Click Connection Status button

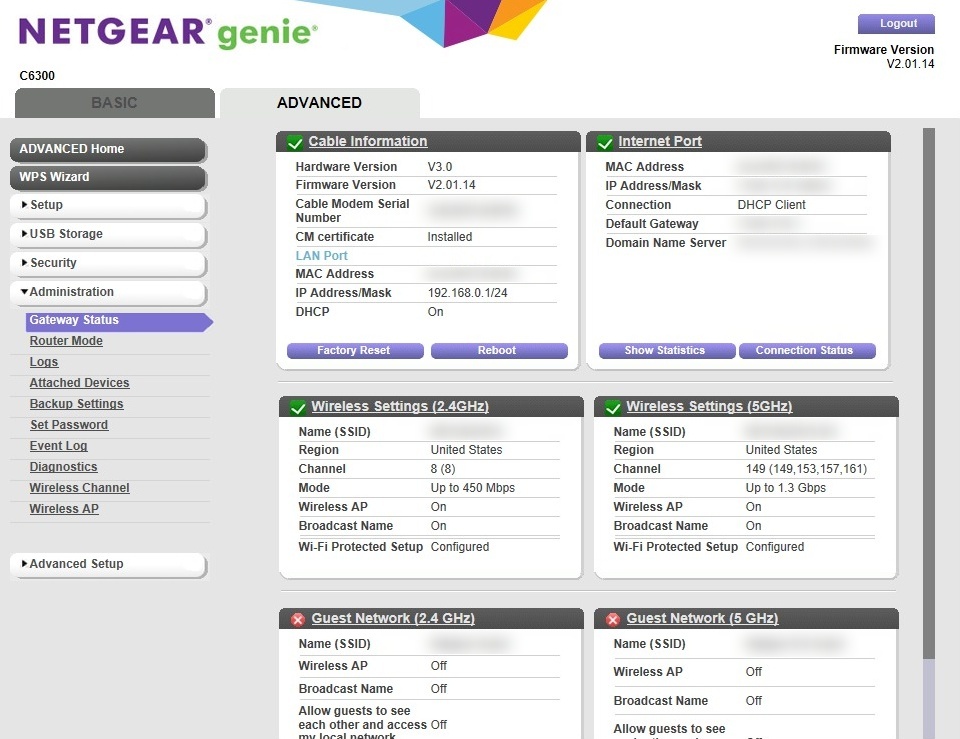tap(807, 350)
